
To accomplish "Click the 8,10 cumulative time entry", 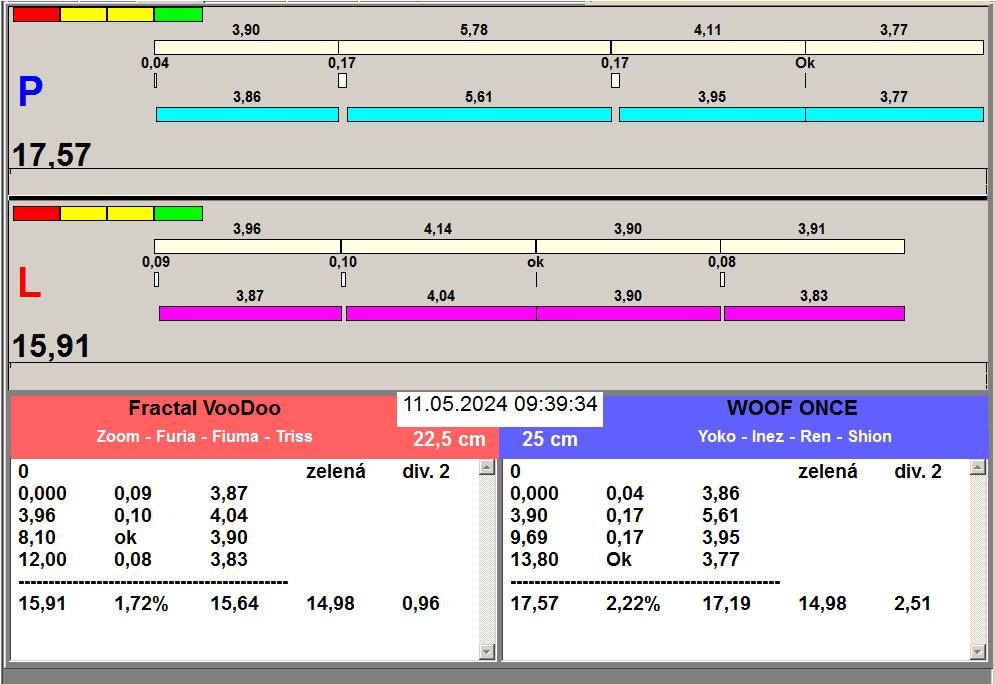I will (x=37, y=537).
